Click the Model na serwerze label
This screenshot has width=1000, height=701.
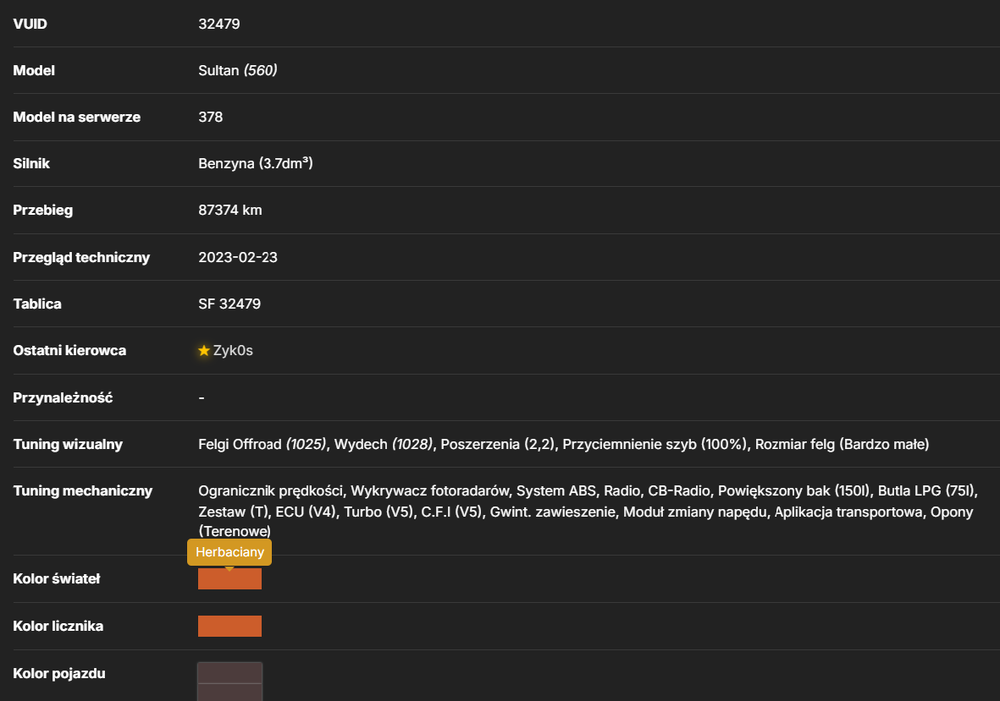click(77, 117)
